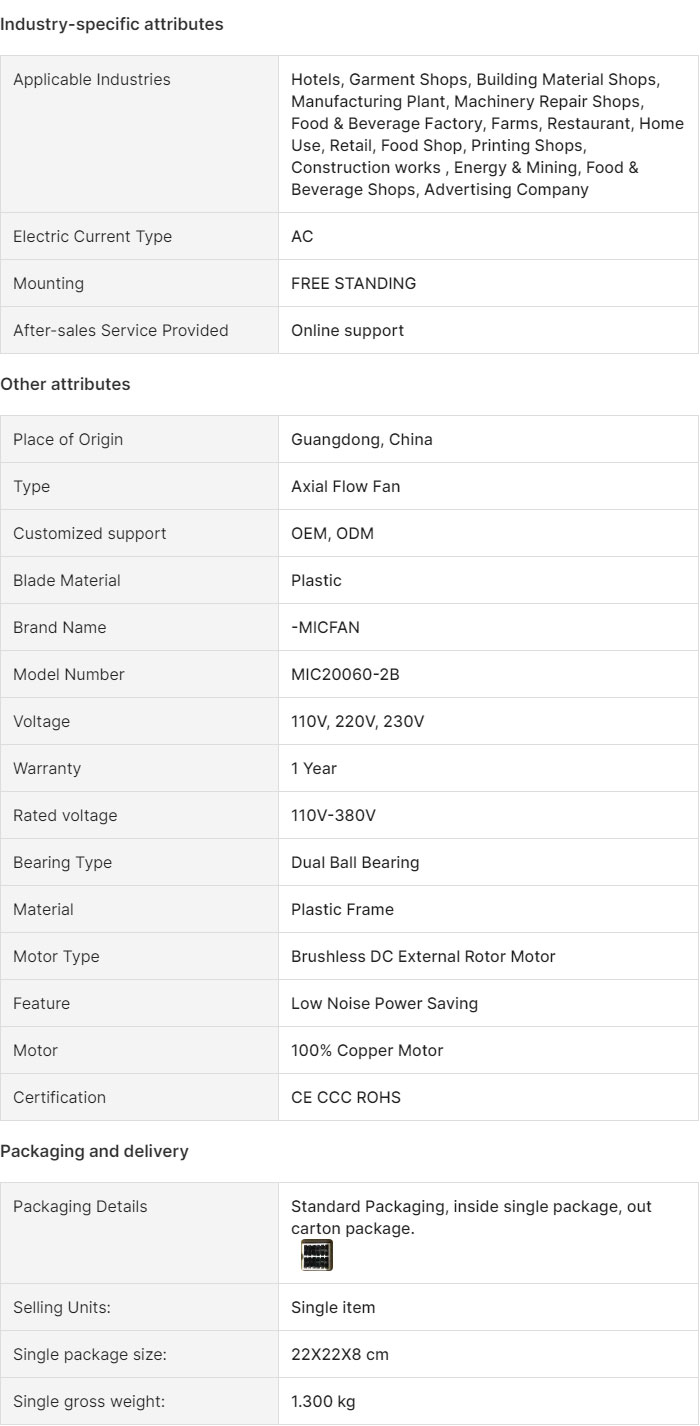Click the Online support value text

347,331
